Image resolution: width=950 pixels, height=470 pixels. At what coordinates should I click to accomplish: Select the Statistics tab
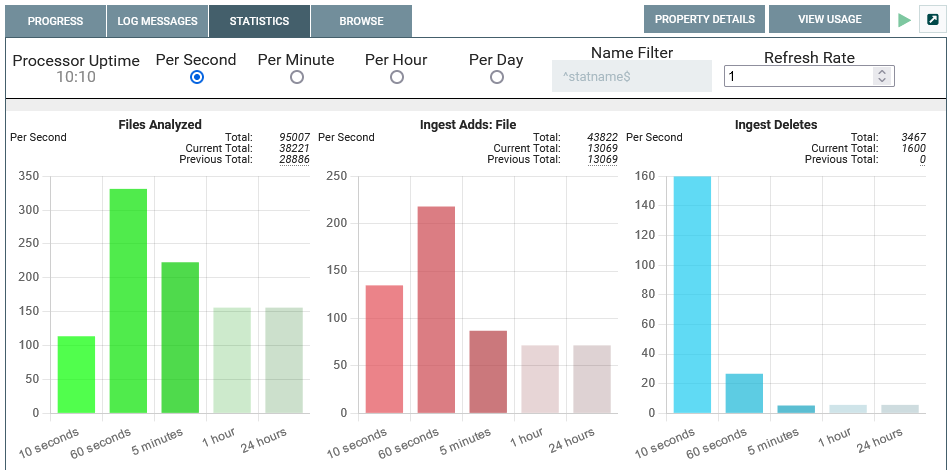point(259,21)
